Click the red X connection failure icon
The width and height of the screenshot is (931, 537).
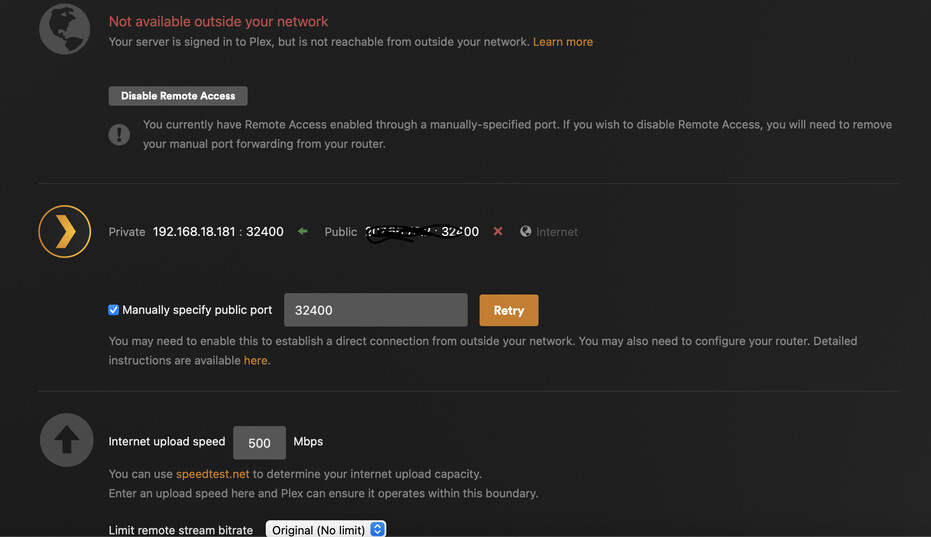498,231
